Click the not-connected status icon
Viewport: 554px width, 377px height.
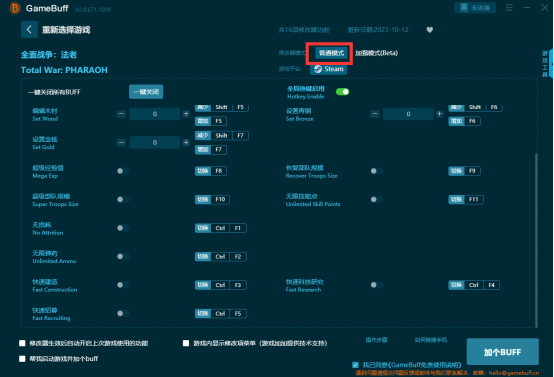coord(464,7)
